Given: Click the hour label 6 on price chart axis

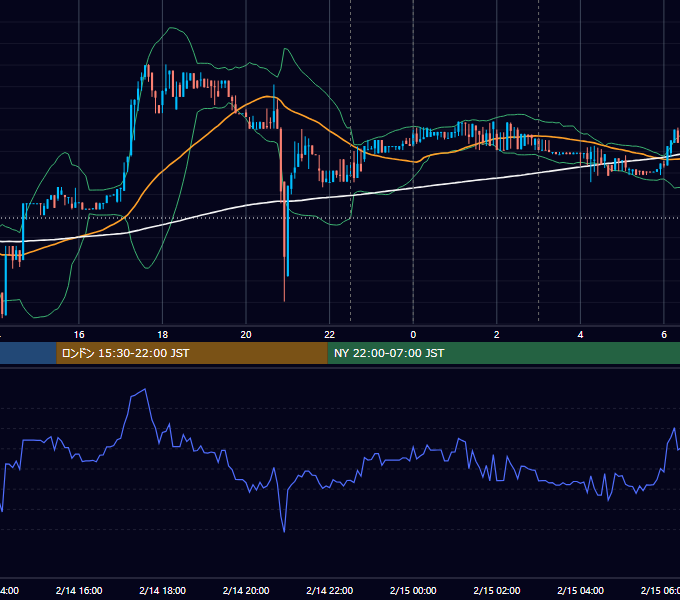Looking at the screenshot, I should click(664, 335).
